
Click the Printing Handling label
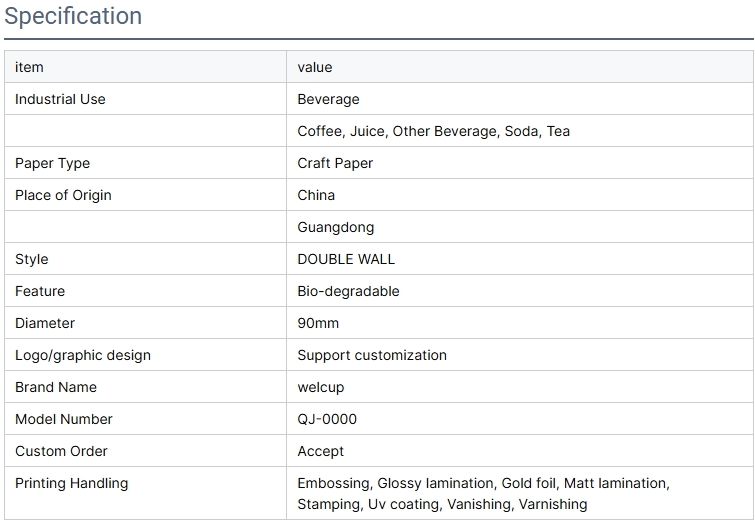pos(71,483)
